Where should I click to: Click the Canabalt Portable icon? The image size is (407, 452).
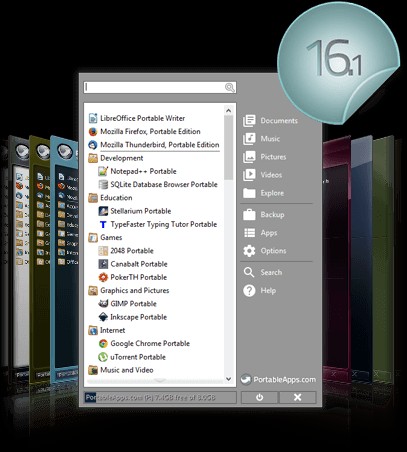pyautogui.click(x=103, y=264)
